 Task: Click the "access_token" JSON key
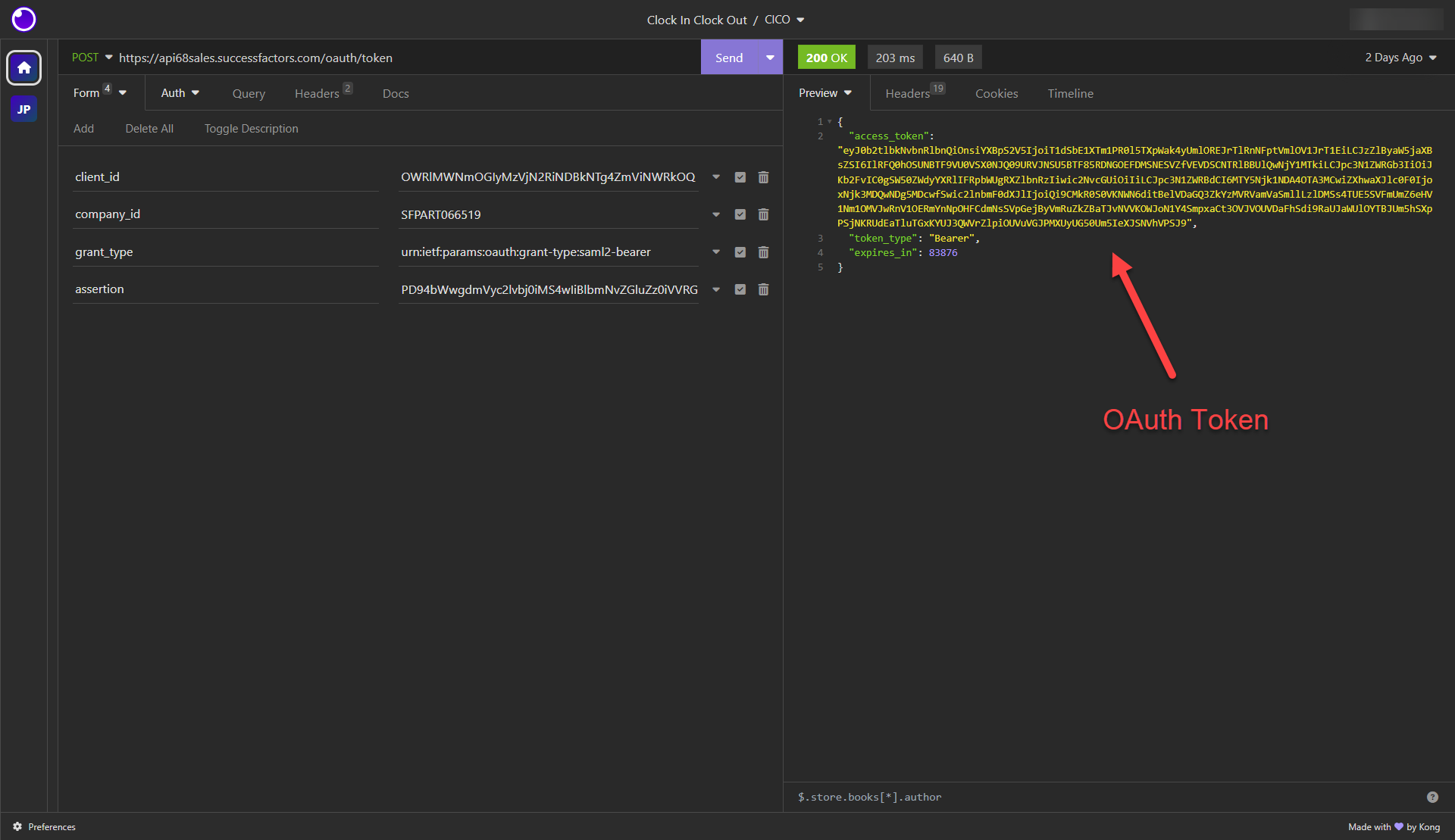pyautogui.click(x=889, y=136)
